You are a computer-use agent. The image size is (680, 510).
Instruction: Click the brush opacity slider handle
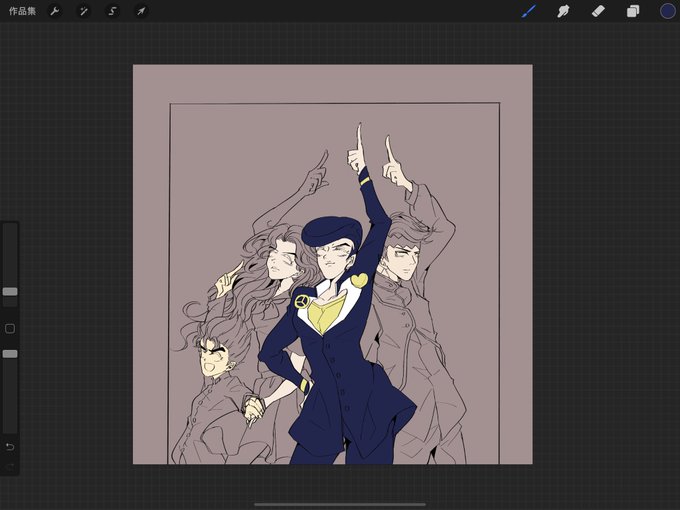click(10, 354)
